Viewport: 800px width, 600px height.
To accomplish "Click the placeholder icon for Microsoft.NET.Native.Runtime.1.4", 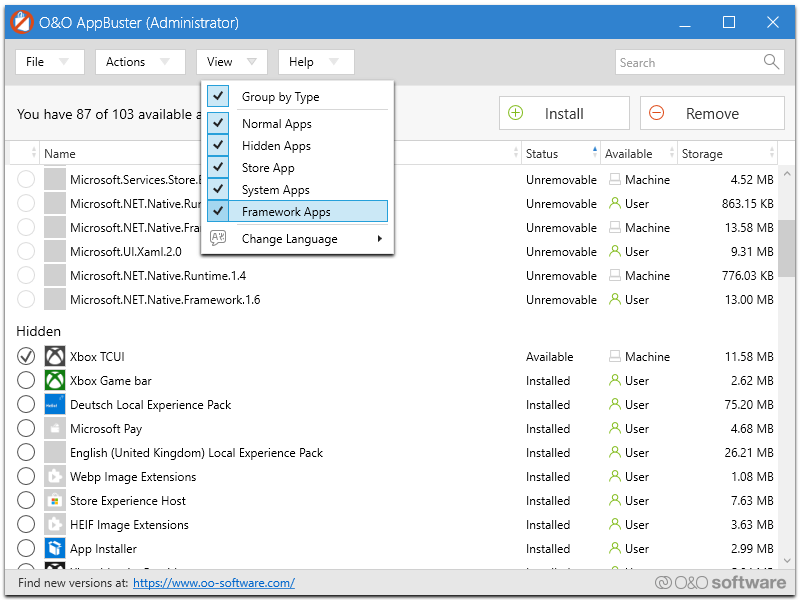I will coord(55,275).
